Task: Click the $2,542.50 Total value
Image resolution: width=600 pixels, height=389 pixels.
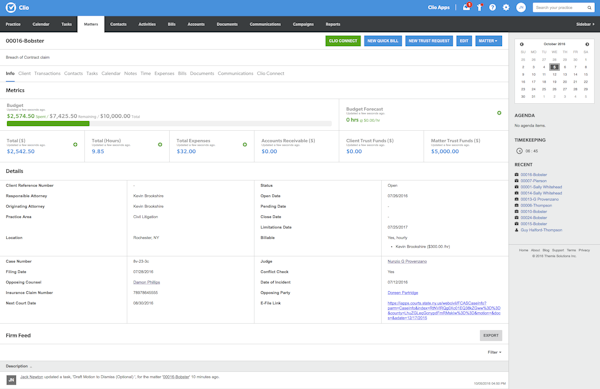Action: click(21, 151)
